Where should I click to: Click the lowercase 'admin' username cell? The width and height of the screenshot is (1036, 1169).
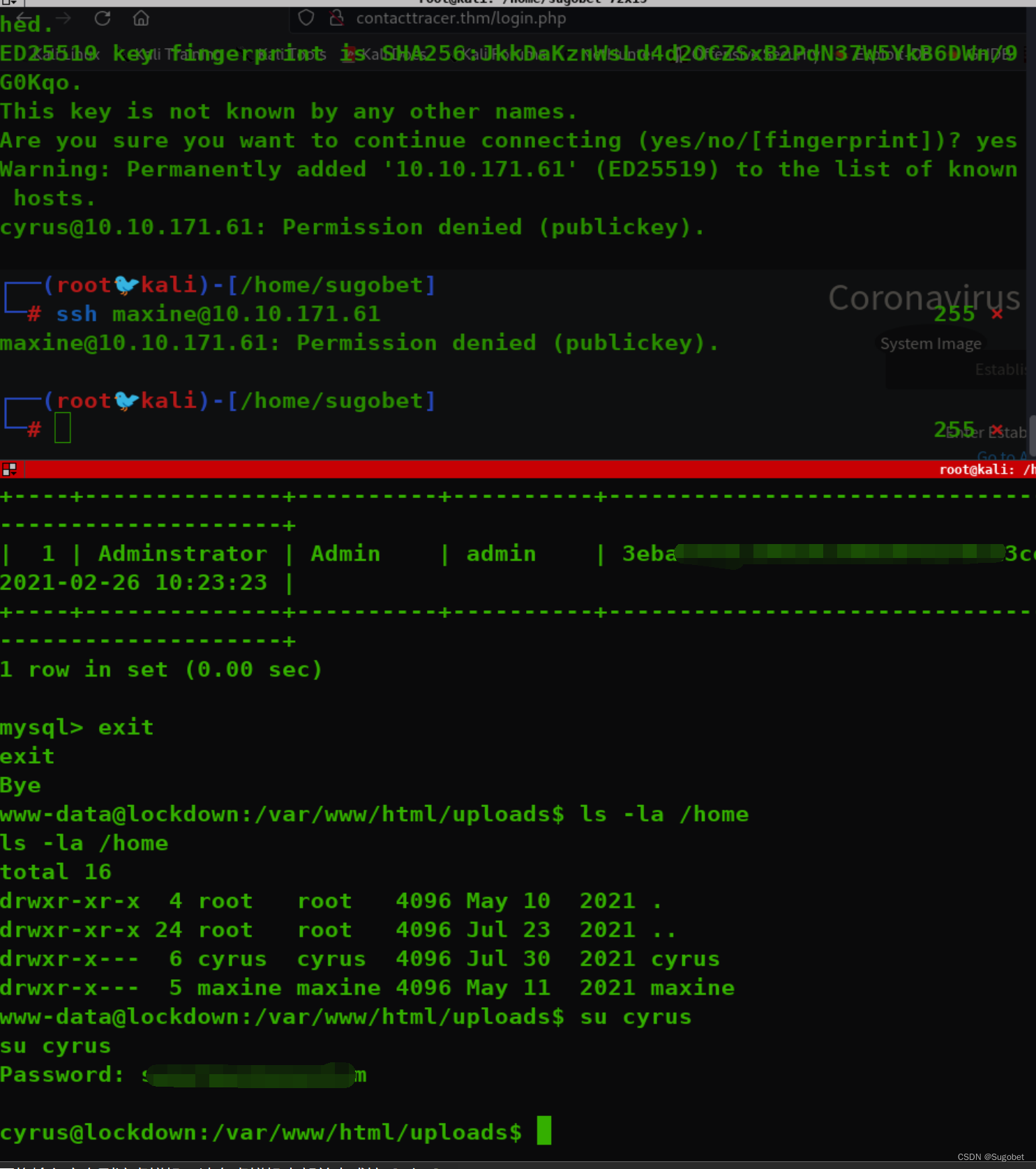[x=502, y=554]
